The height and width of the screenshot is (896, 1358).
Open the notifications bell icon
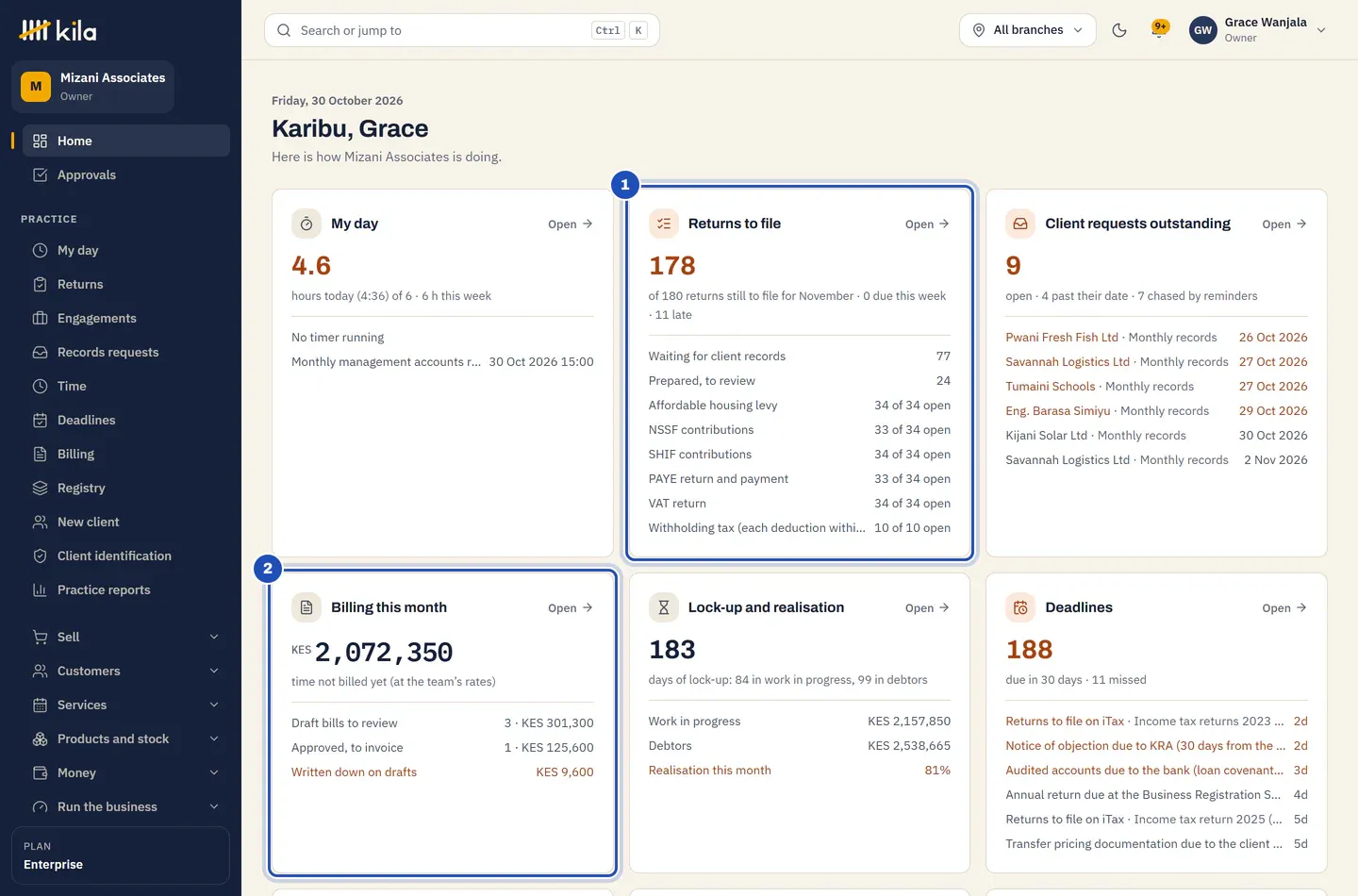click(x=1160, y=30)
